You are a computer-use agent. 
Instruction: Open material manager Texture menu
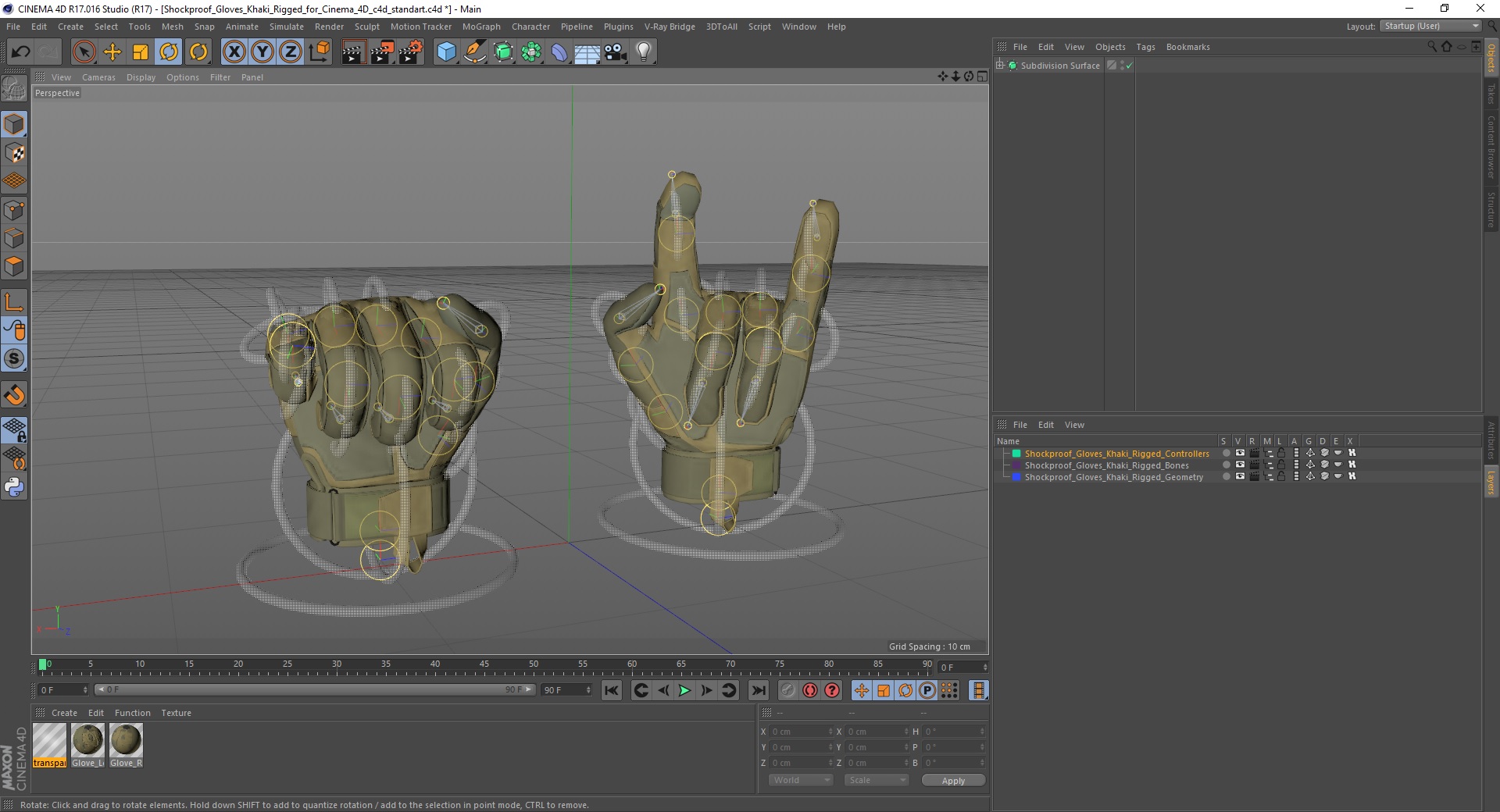click(176, 713)
